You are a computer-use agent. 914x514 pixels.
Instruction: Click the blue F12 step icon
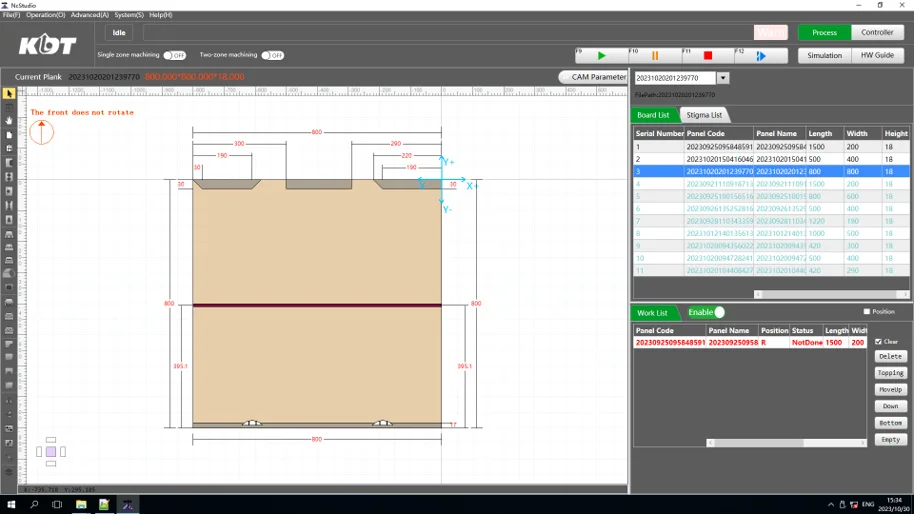tap(761, 56)
